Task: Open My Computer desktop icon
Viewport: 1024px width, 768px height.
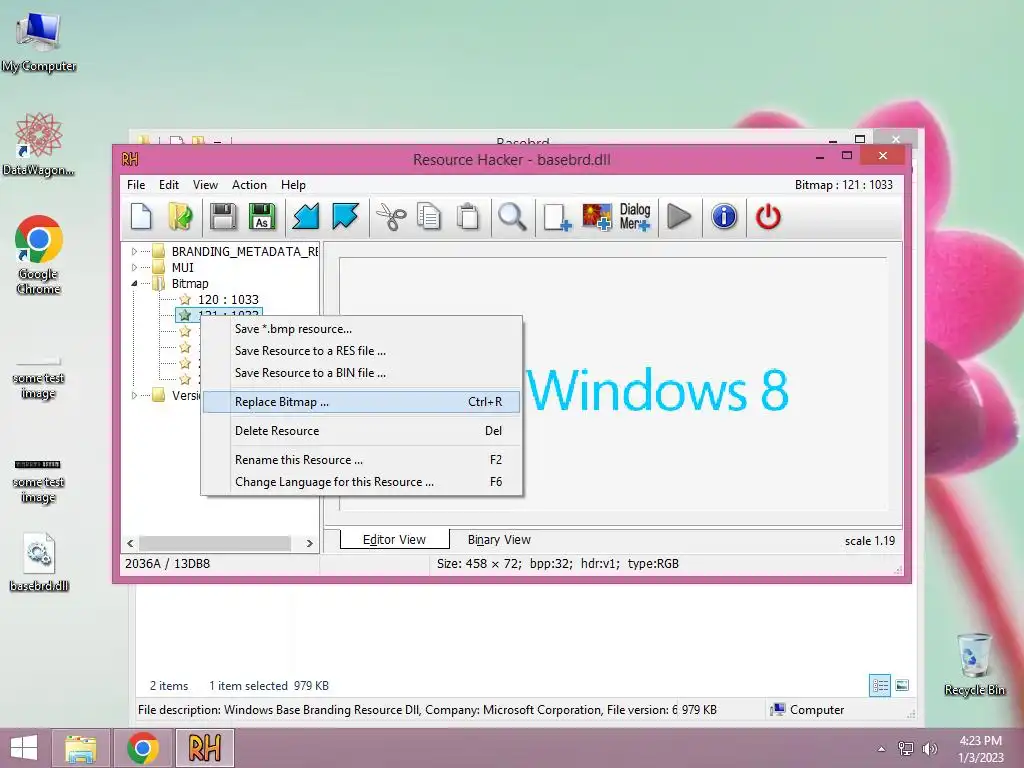Action: click(39, 42)
